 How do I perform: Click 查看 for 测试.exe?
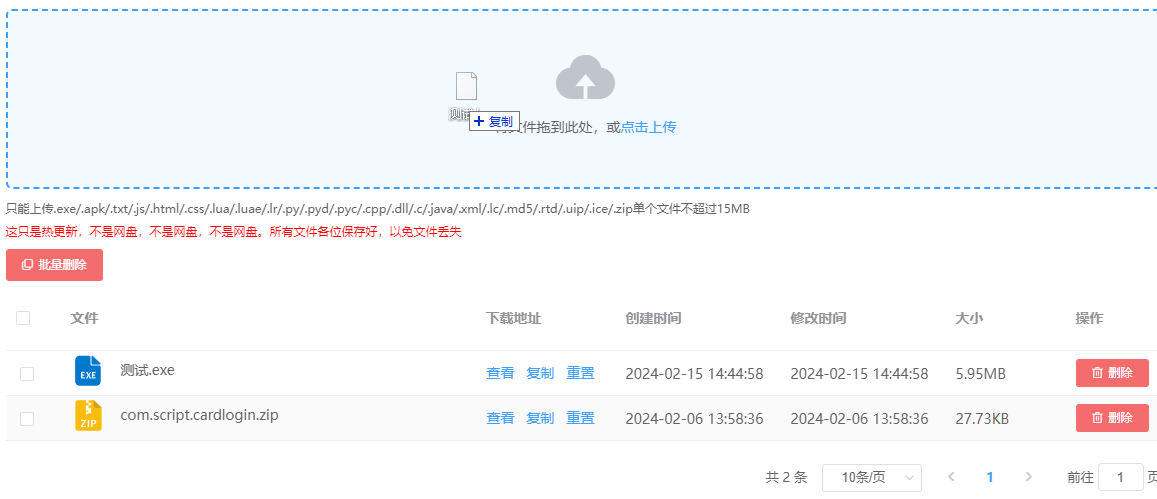(500, 374)
